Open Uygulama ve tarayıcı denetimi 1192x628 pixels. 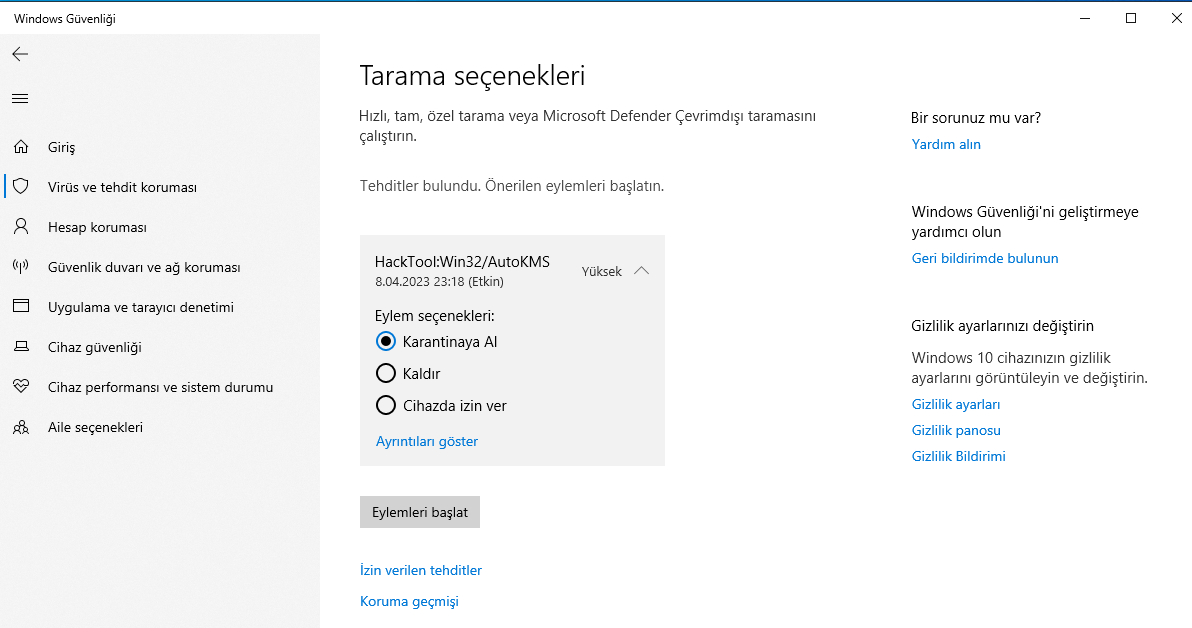tap(141, 307)
